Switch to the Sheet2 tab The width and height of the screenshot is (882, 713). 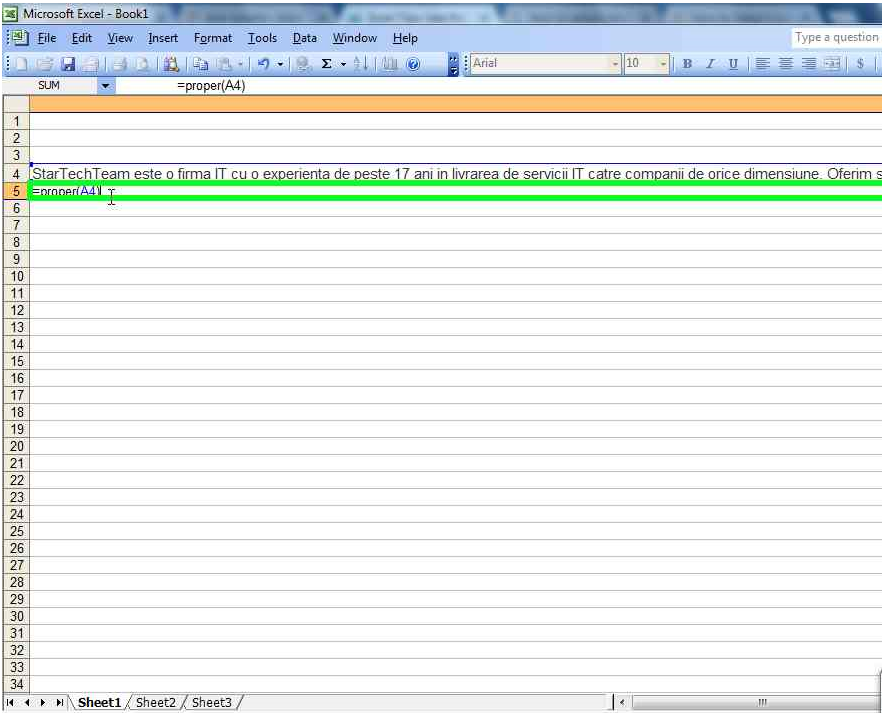point(155,702)
